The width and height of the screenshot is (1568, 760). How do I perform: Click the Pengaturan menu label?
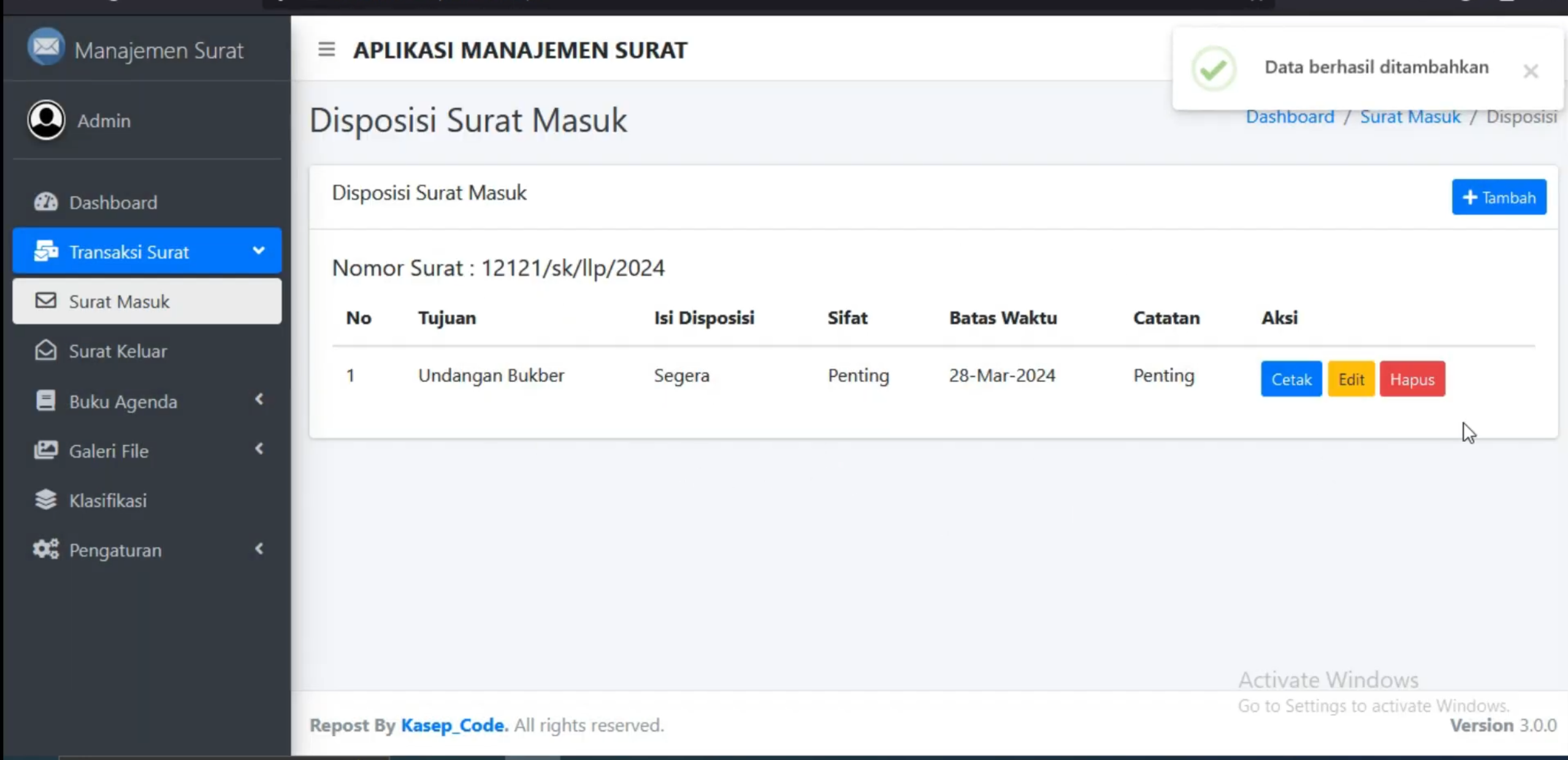point(115,550)
